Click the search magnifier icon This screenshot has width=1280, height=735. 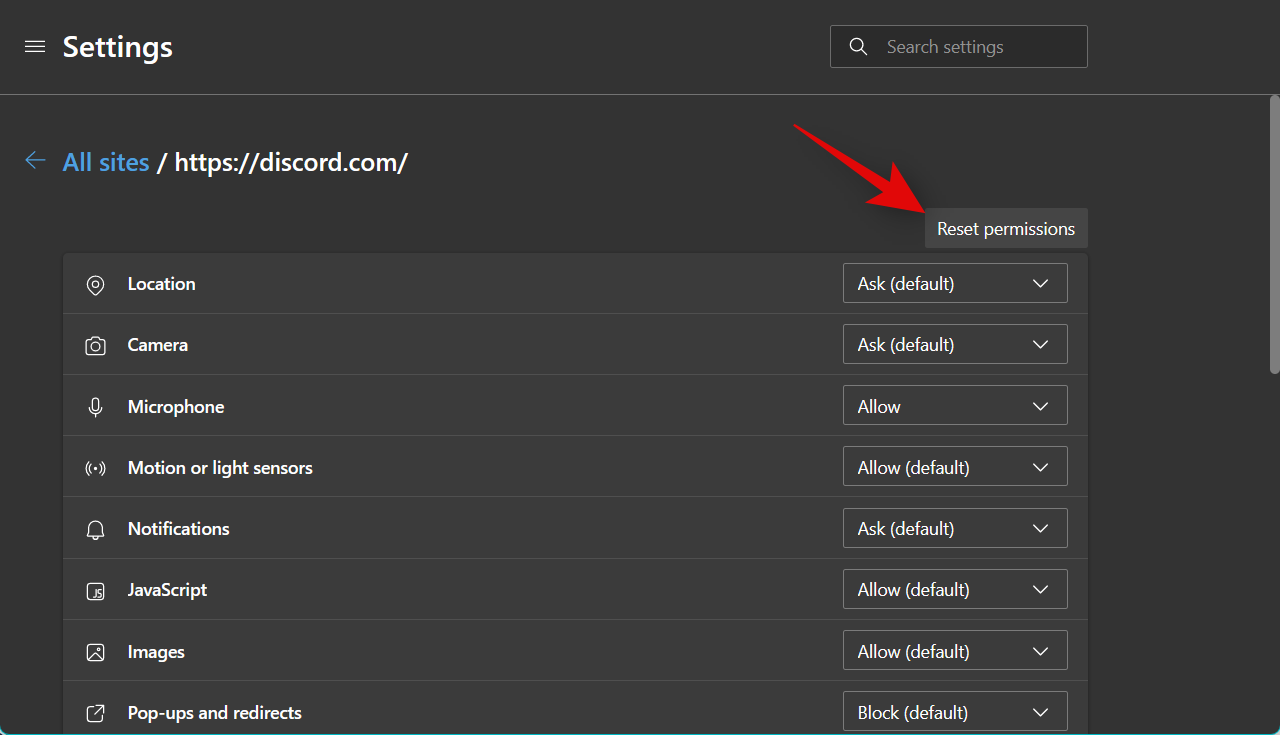[857, 47]
